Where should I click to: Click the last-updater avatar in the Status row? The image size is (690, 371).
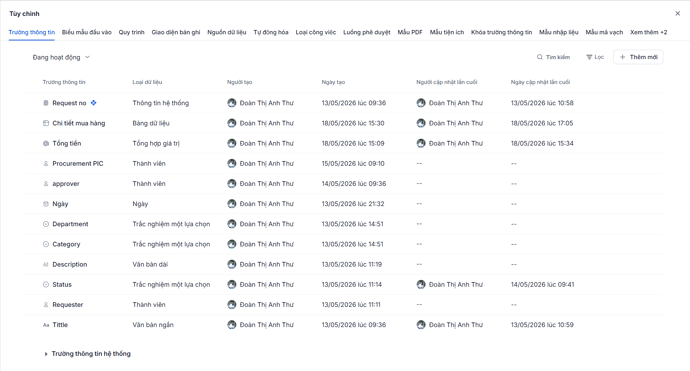point(421,285)
